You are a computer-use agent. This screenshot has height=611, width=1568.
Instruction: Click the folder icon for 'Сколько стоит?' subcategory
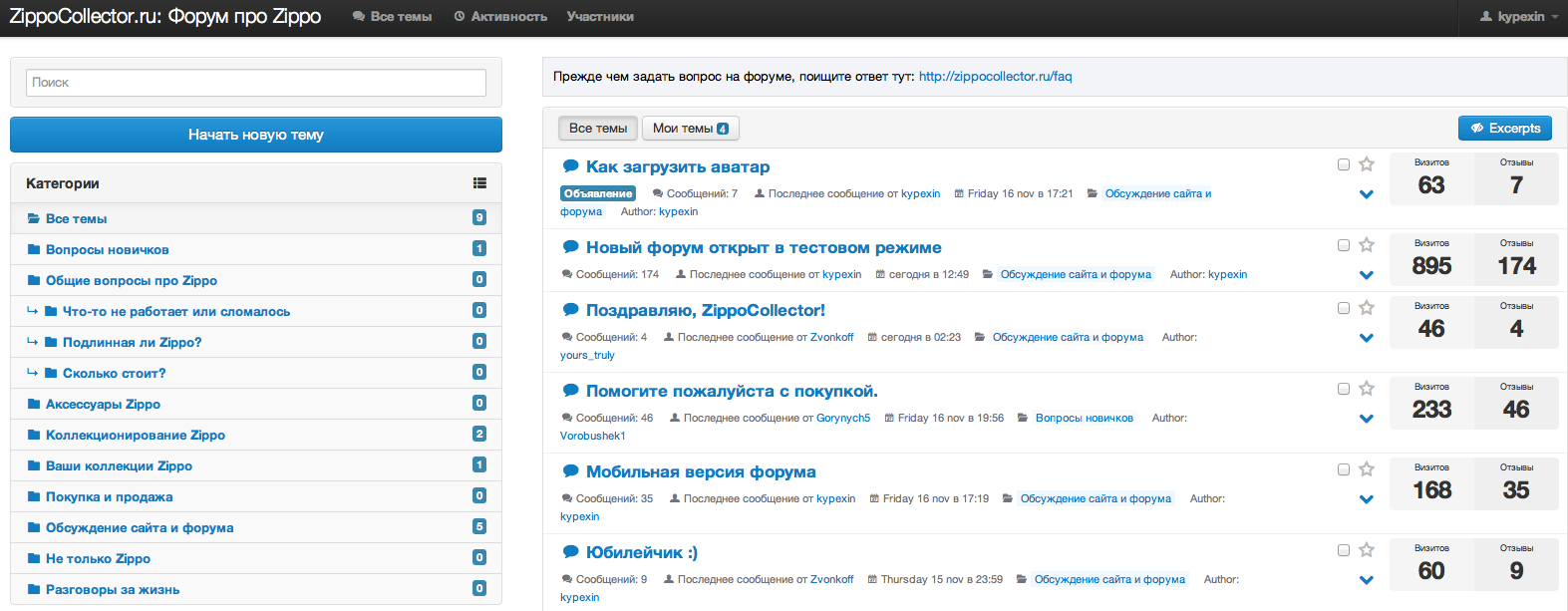51,373
